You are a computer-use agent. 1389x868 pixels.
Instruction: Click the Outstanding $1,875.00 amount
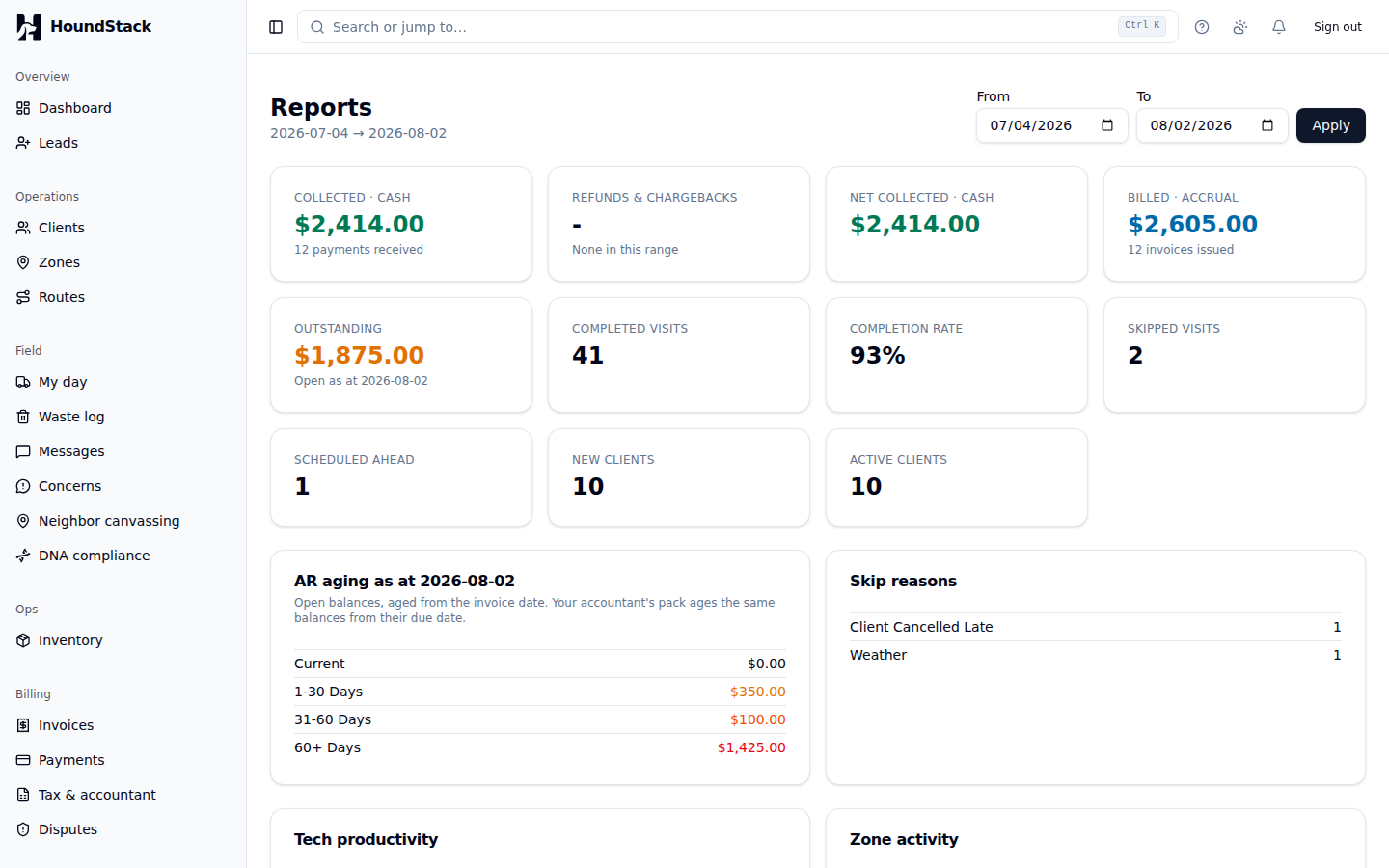pyautogui.click(x=359, y=355)
